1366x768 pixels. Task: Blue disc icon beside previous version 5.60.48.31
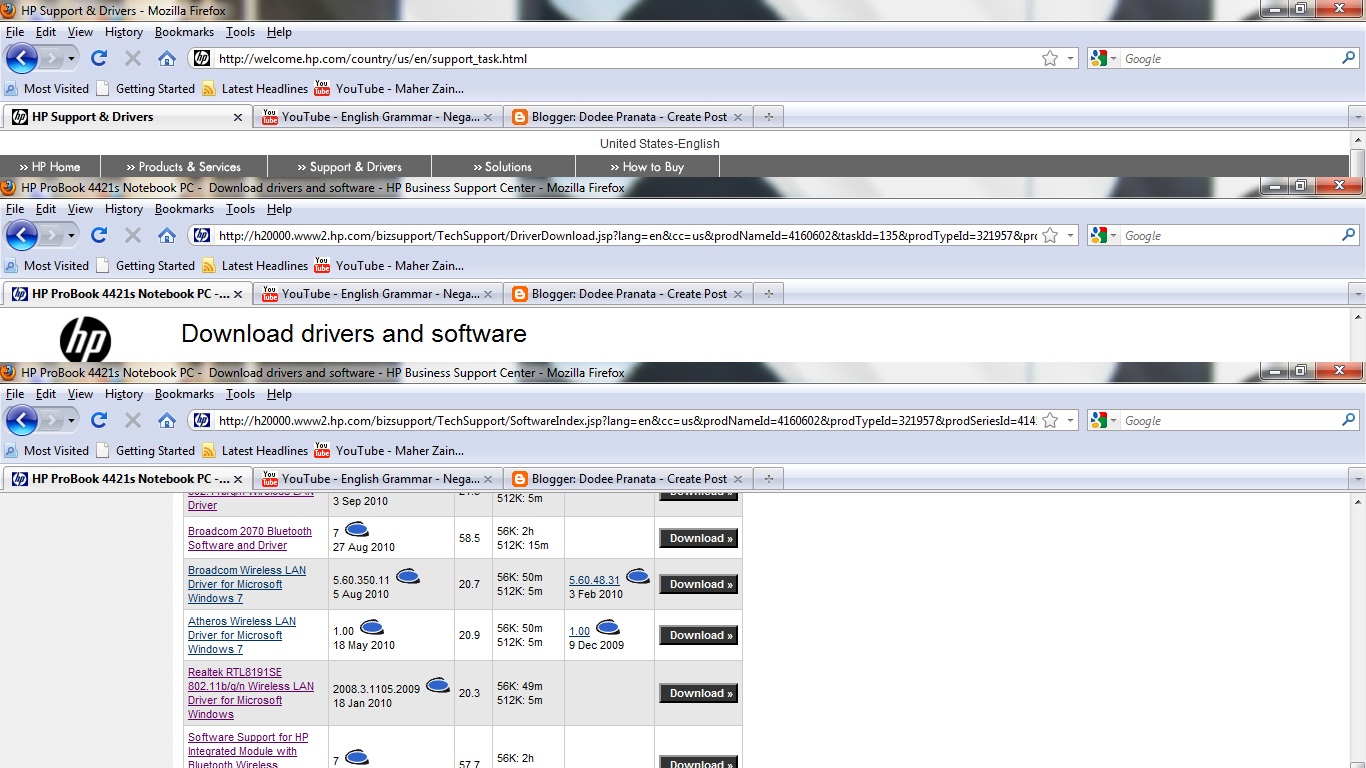point(638,577)
